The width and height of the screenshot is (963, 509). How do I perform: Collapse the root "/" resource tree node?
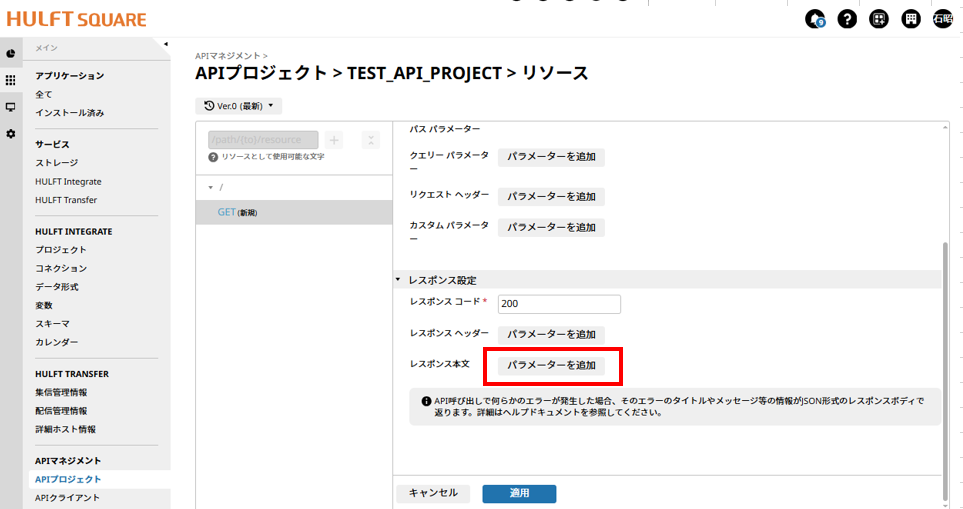tap(211, 187)
